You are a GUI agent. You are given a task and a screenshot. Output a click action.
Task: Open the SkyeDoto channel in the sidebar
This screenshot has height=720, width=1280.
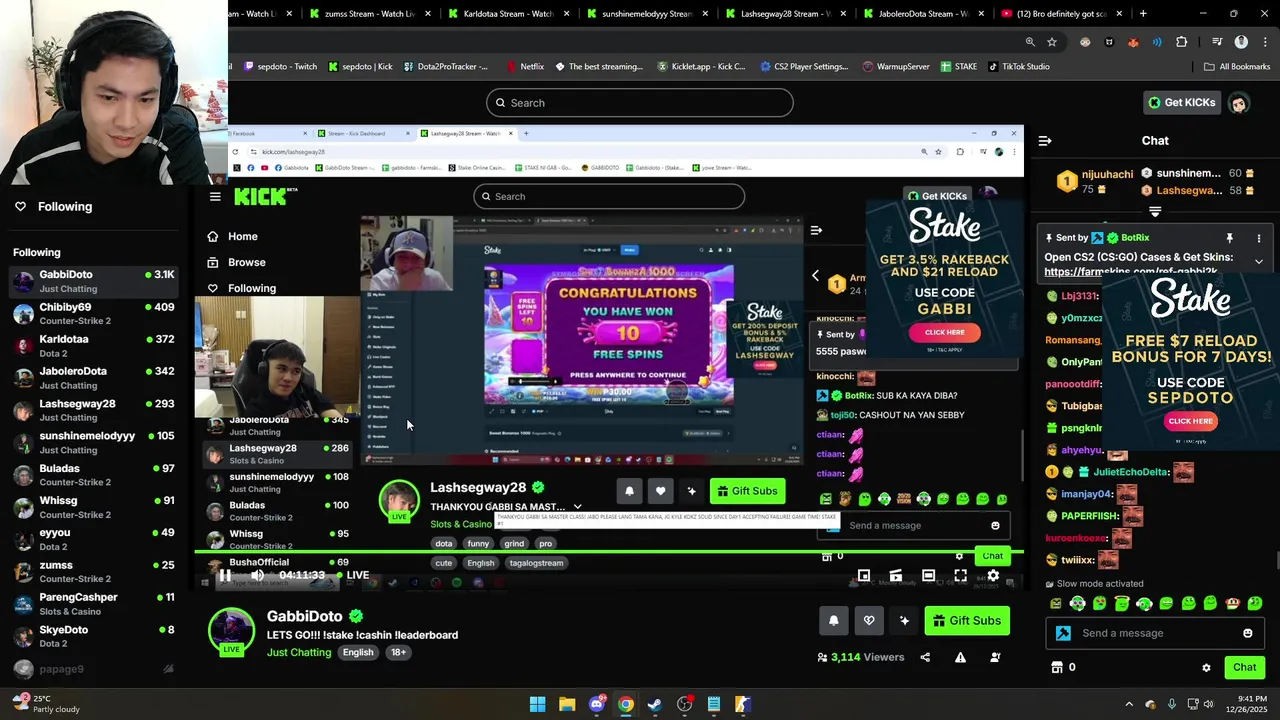pyautogui.click(x=95, y=636)
